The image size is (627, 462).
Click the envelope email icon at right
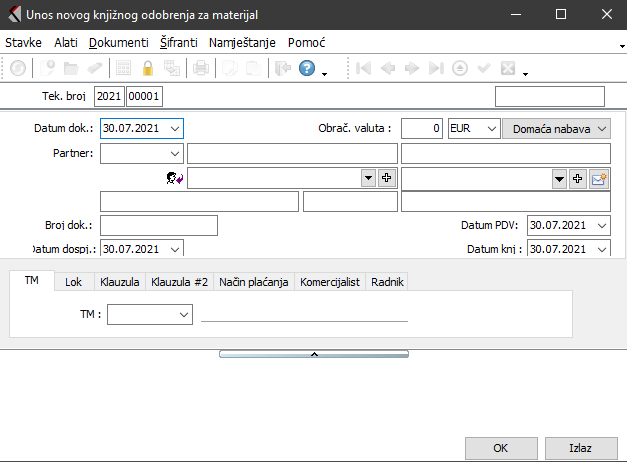[x=599, y=178]
